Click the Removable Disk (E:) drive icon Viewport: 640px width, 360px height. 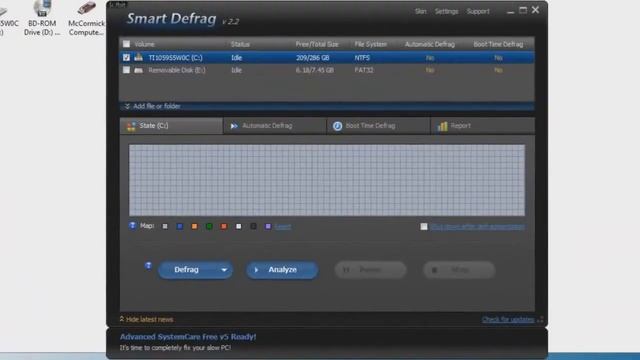coord(139,70)
